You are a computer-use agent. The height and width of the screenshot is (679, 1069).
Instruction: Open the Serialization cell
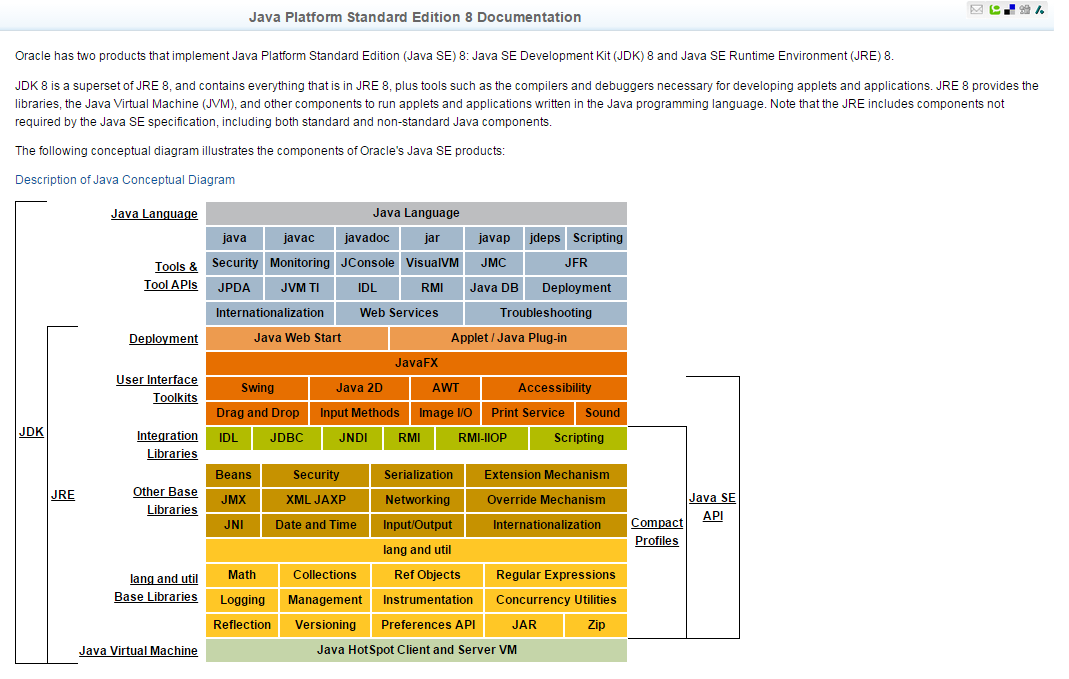(x=418, y=474)
